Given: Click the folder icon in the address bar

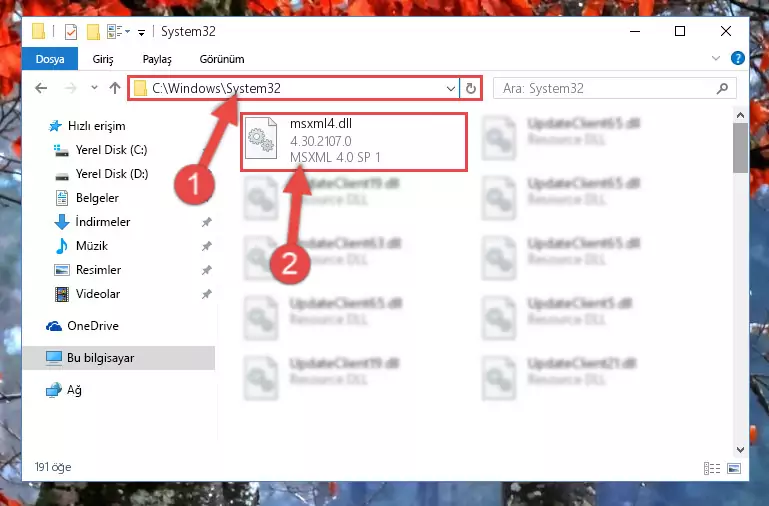Looking at the screenshot, I should [x=140, y=88].
